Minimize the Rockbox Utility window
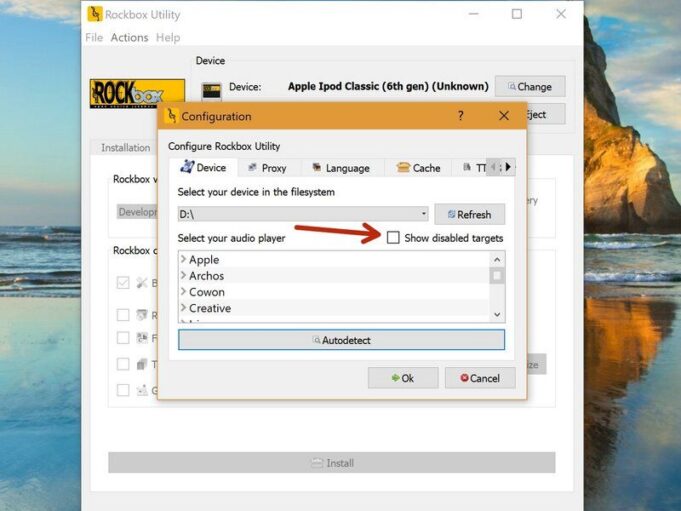 (x=473, y=14)
